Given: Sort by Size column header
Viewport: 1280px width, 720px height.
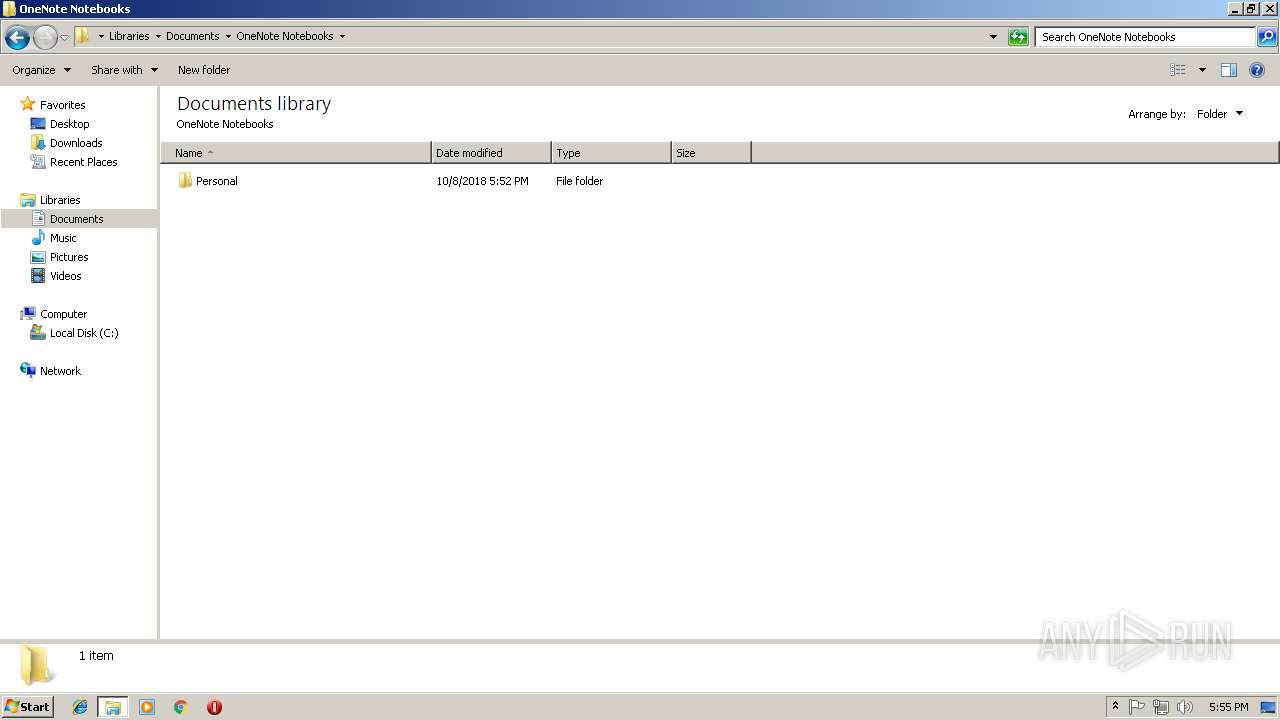Looking at the screenshot, I should point(711,153).
